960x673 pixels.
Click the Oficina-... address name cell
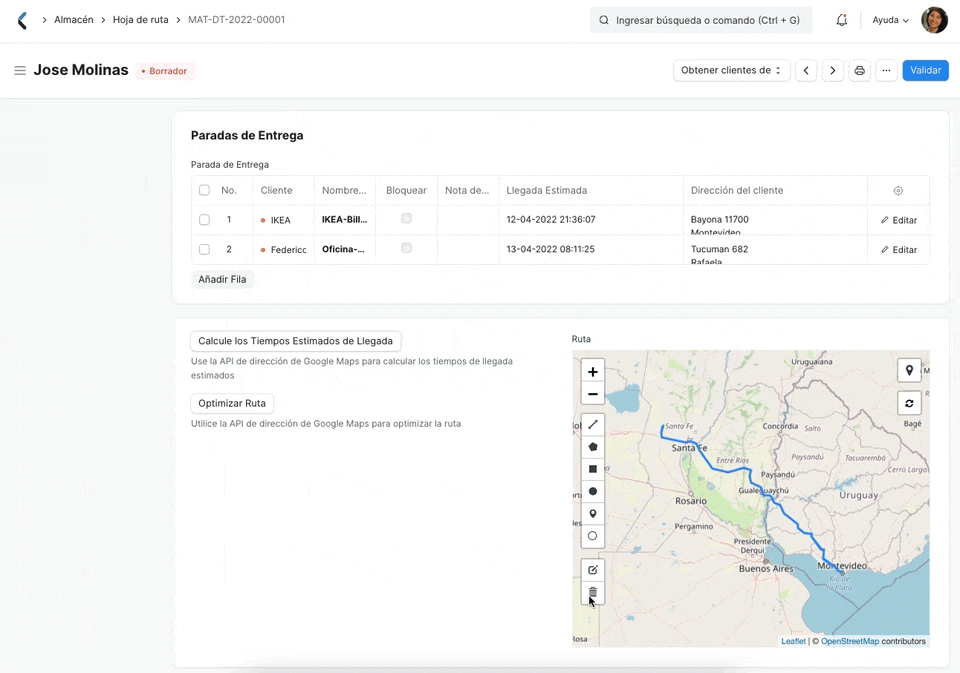point(345,249)
